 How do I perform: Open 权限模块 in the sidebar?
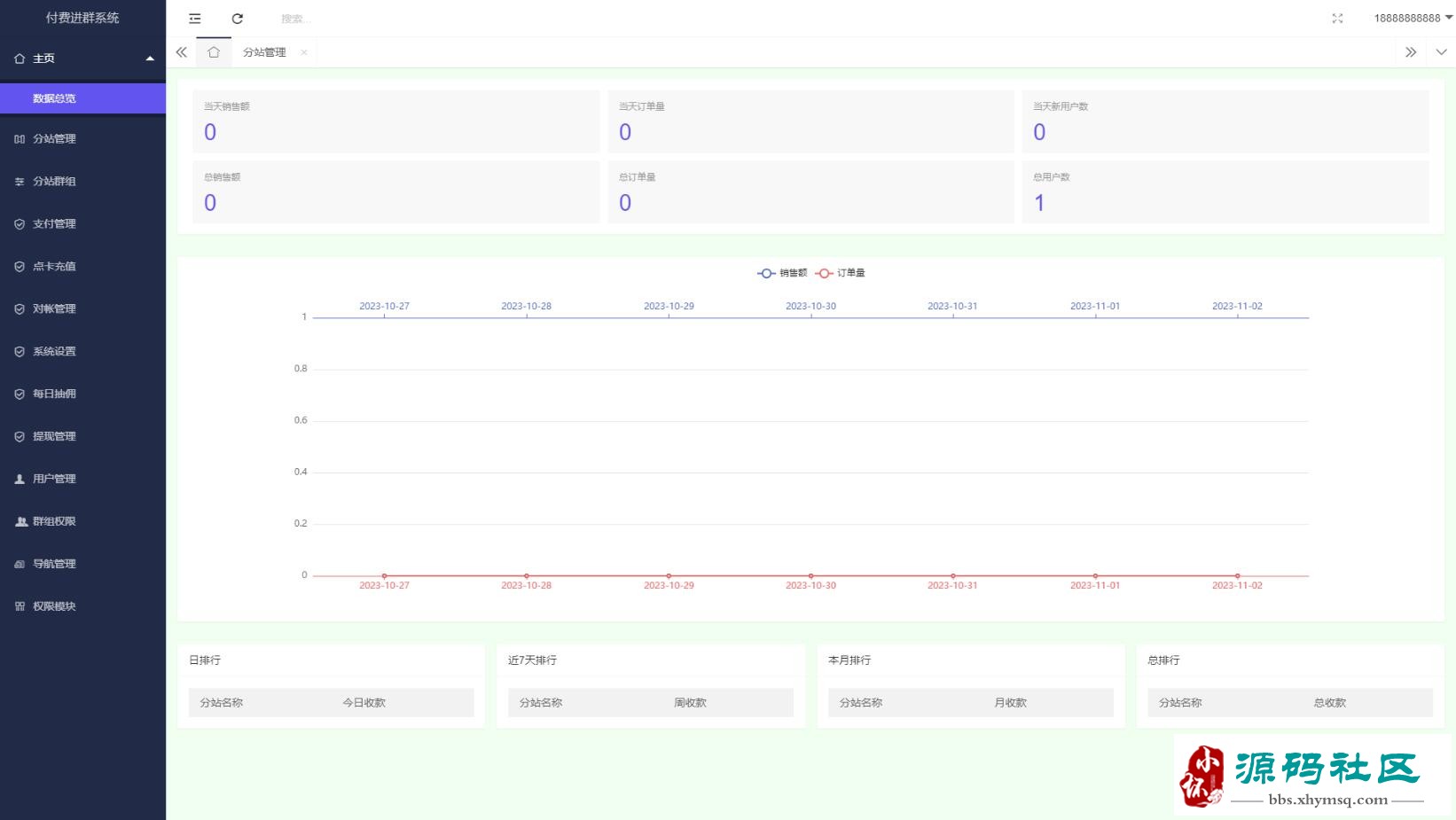click(83, 607)
